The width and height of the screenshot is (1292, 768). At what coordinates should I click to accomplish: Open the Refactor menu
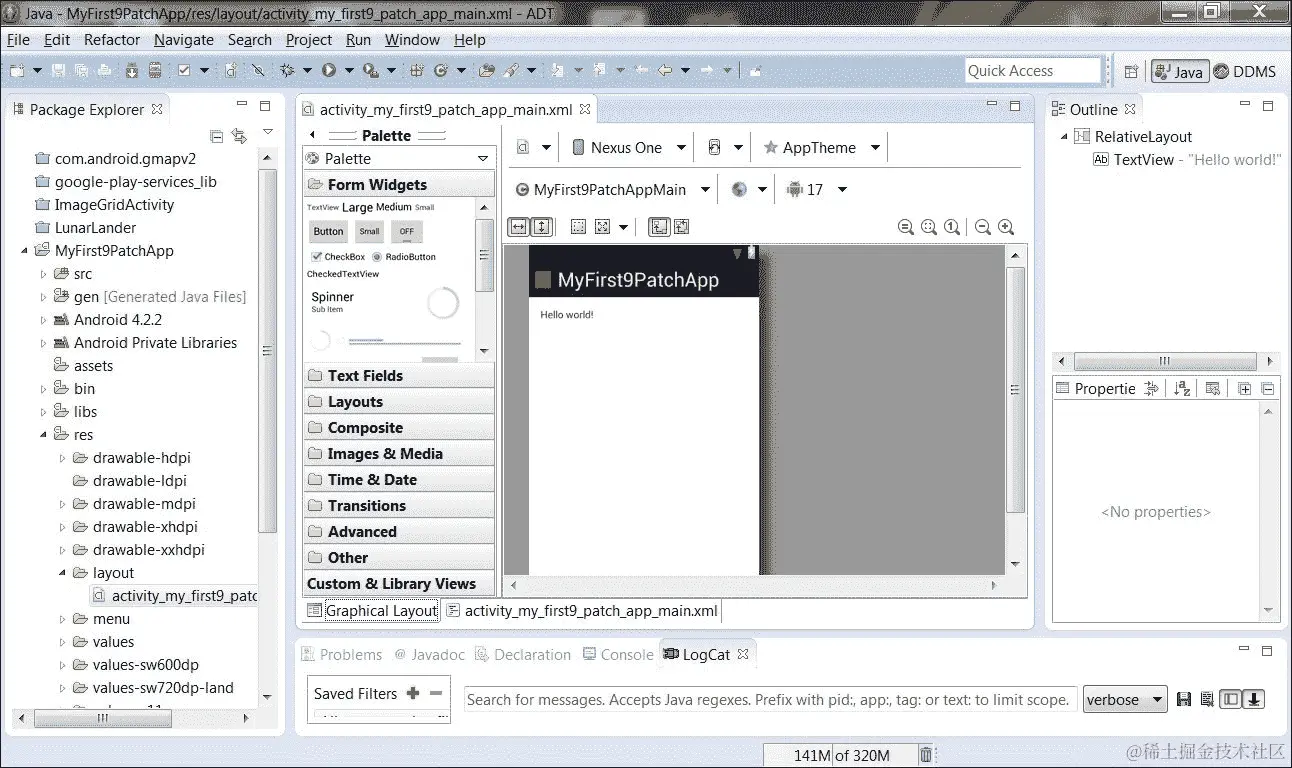pyautogui.click(x=112, y=40)
